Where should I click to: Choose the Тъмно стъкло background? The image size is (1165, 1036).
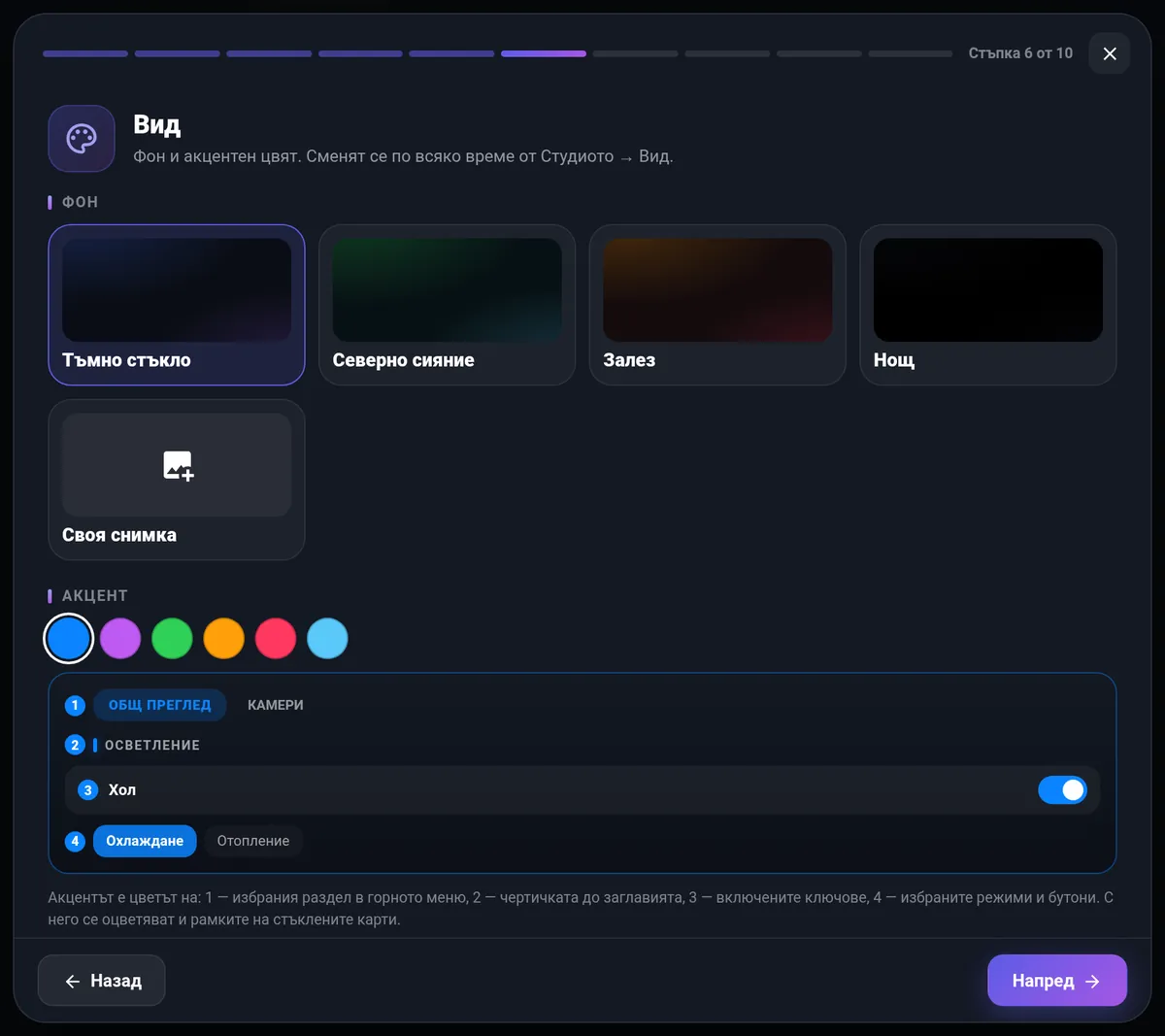coord(177,305)
